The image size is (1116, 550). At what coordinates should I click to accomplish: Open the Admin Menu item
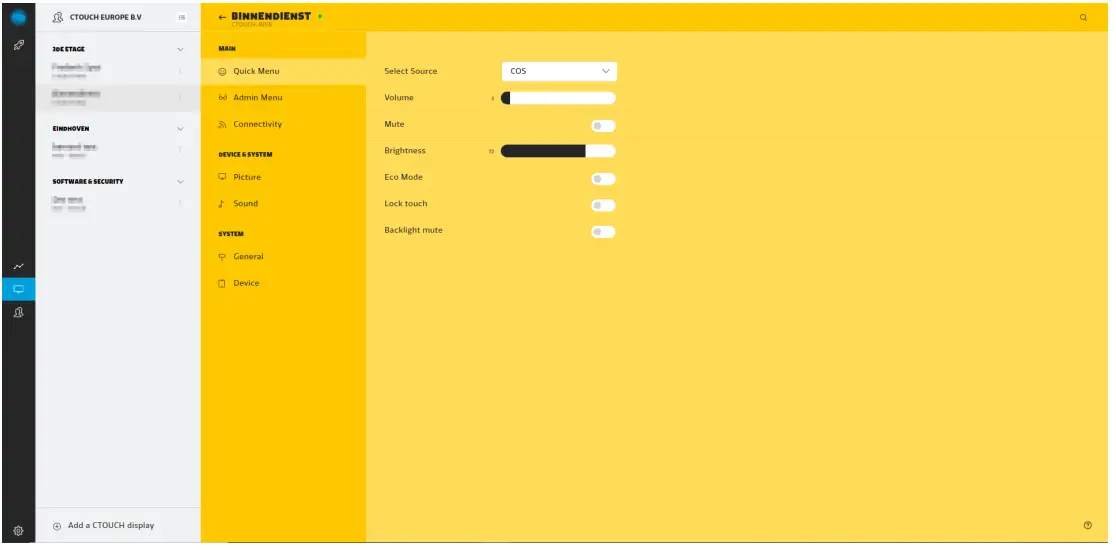pyautogui.click(x=283, y=97)
